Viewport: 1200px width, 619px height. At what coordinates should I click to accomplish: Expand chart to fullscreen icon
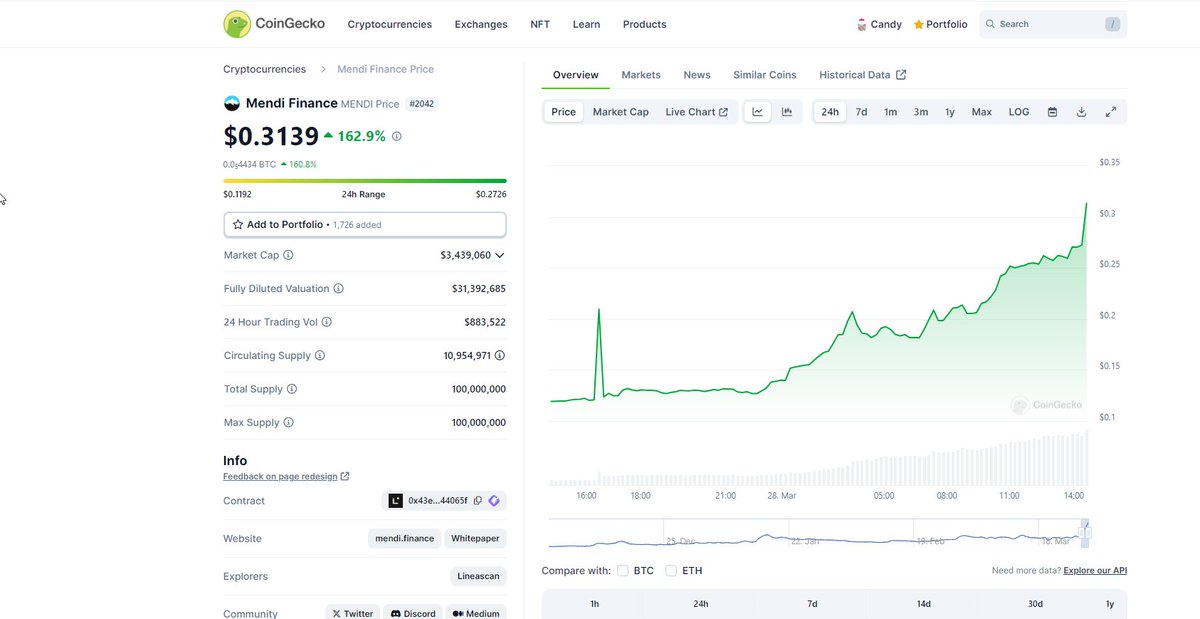click(x=1110, y=112)
